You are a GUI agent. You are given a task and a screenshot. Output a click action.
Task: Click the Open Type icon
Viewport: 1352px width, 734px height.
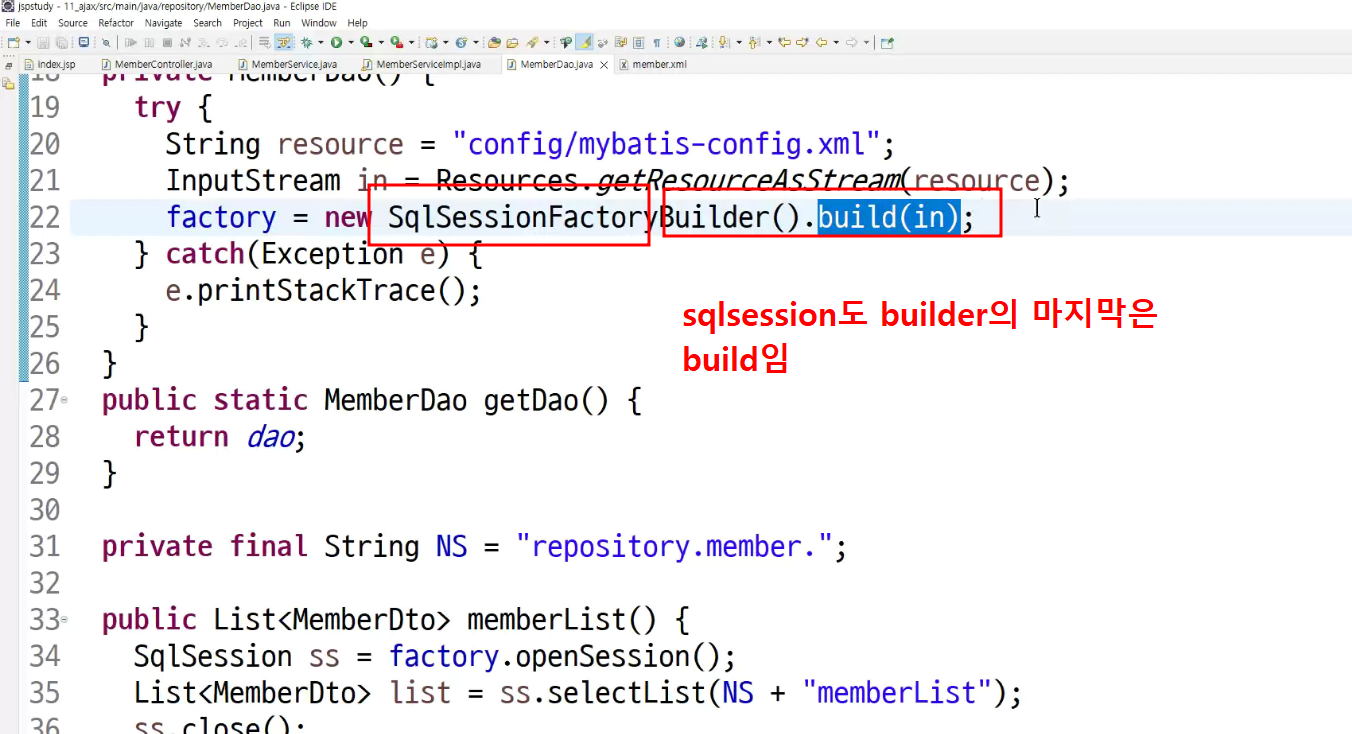click(494, 43)
